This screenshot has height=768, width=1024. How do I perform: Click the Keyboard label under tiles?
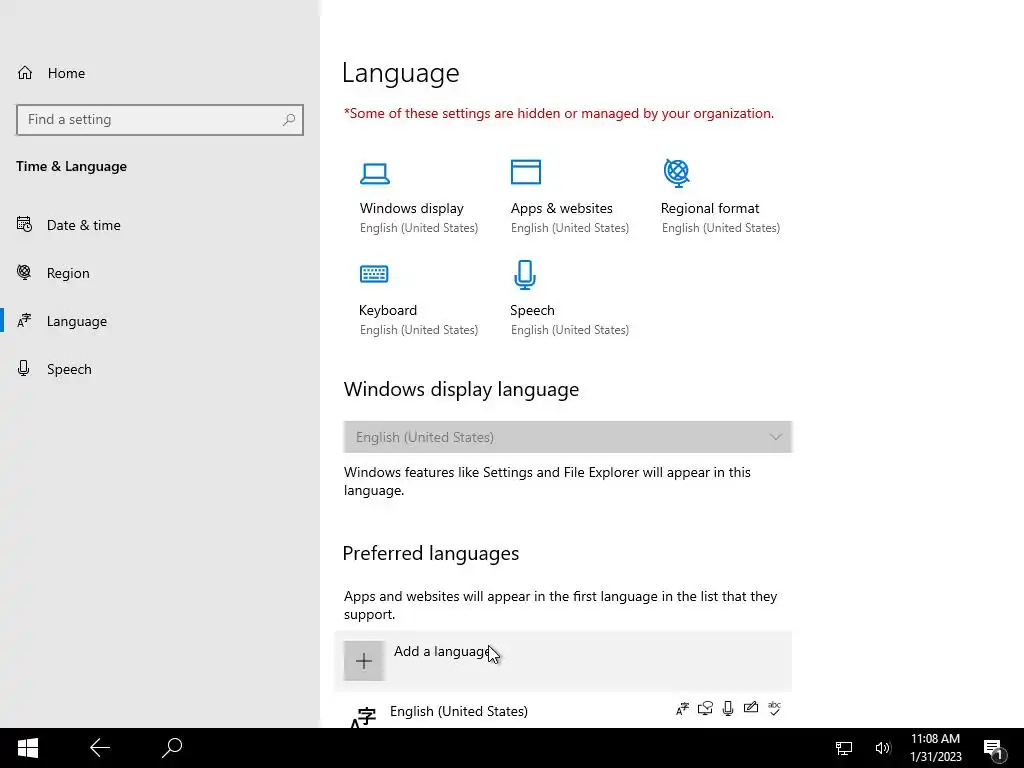click(388, 310)
